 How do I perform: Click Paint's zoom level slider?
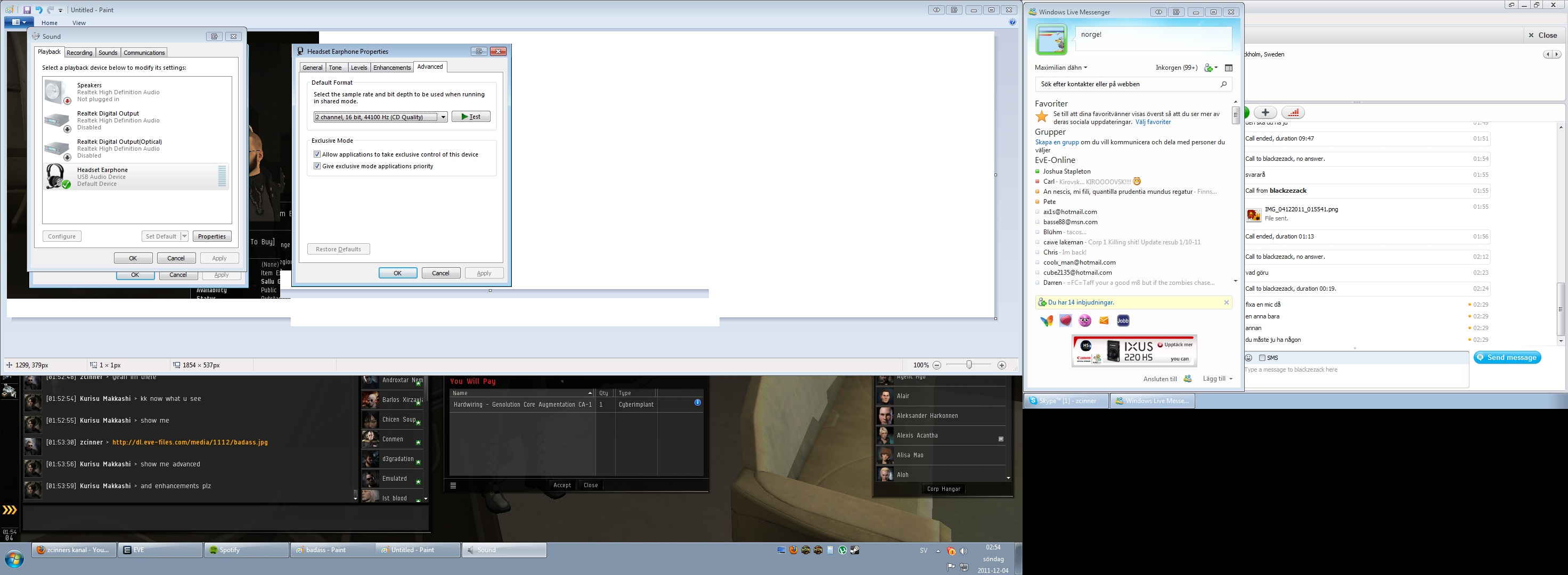coord(969,365)
